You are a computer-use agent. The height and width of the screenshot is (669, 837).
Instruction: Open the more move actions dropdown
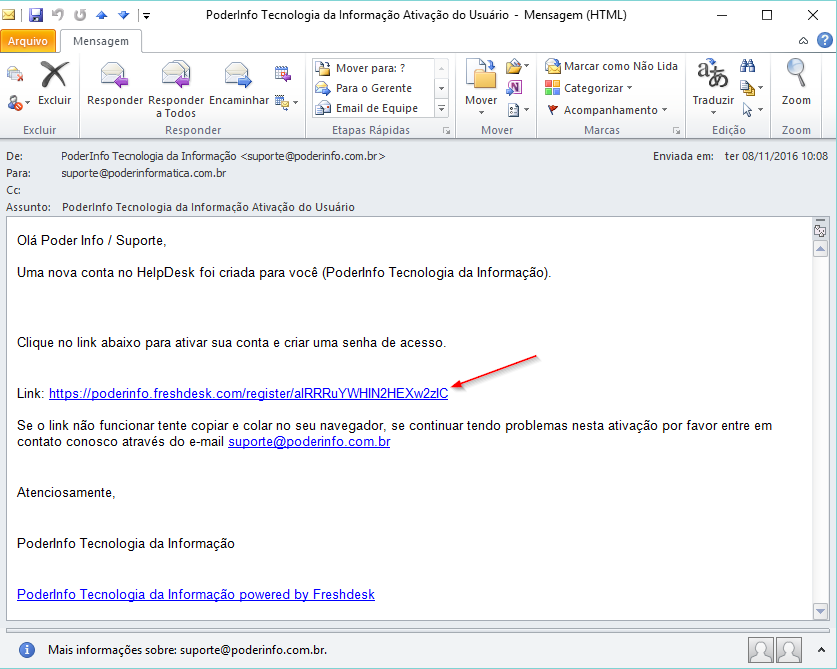click(518, 110)
